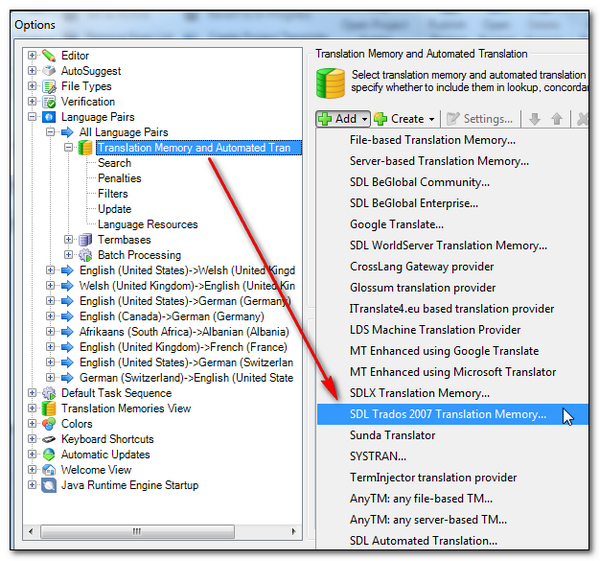Screen dimensions: 600x561
Task: Click the AutoSuggest icon in tree
Action: point(49,71)
